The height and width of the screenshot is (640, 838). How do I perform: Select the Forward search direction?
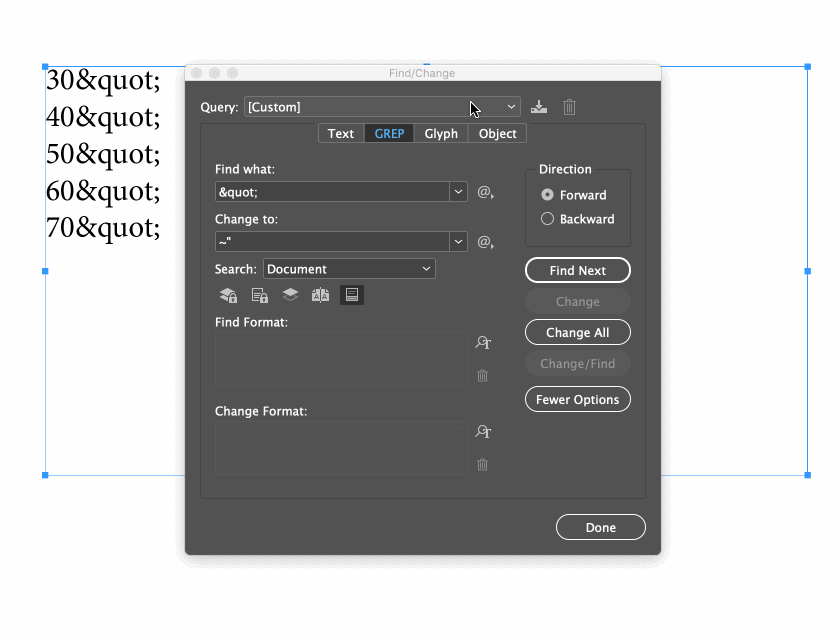tap(547, 195)
